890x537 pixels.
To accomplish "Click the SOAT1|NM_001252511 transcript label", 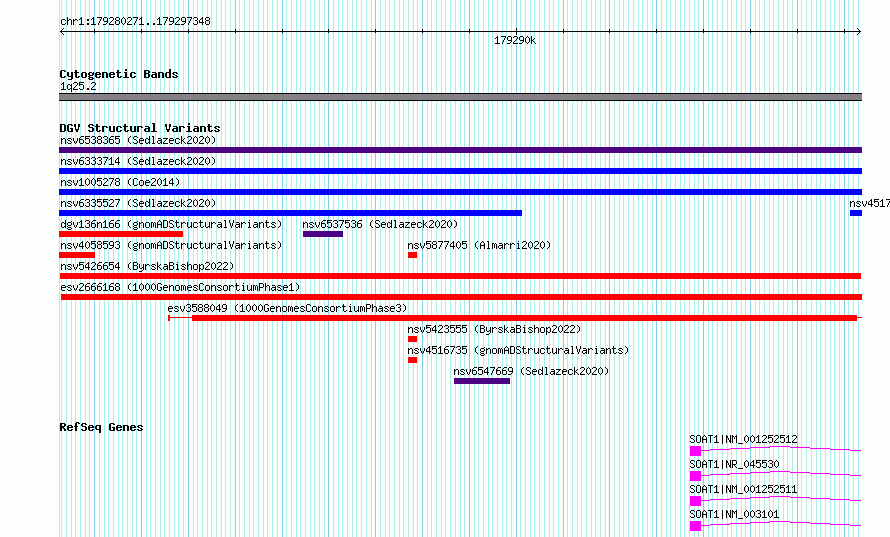I will pyautogui.click(x=743, y=489).
